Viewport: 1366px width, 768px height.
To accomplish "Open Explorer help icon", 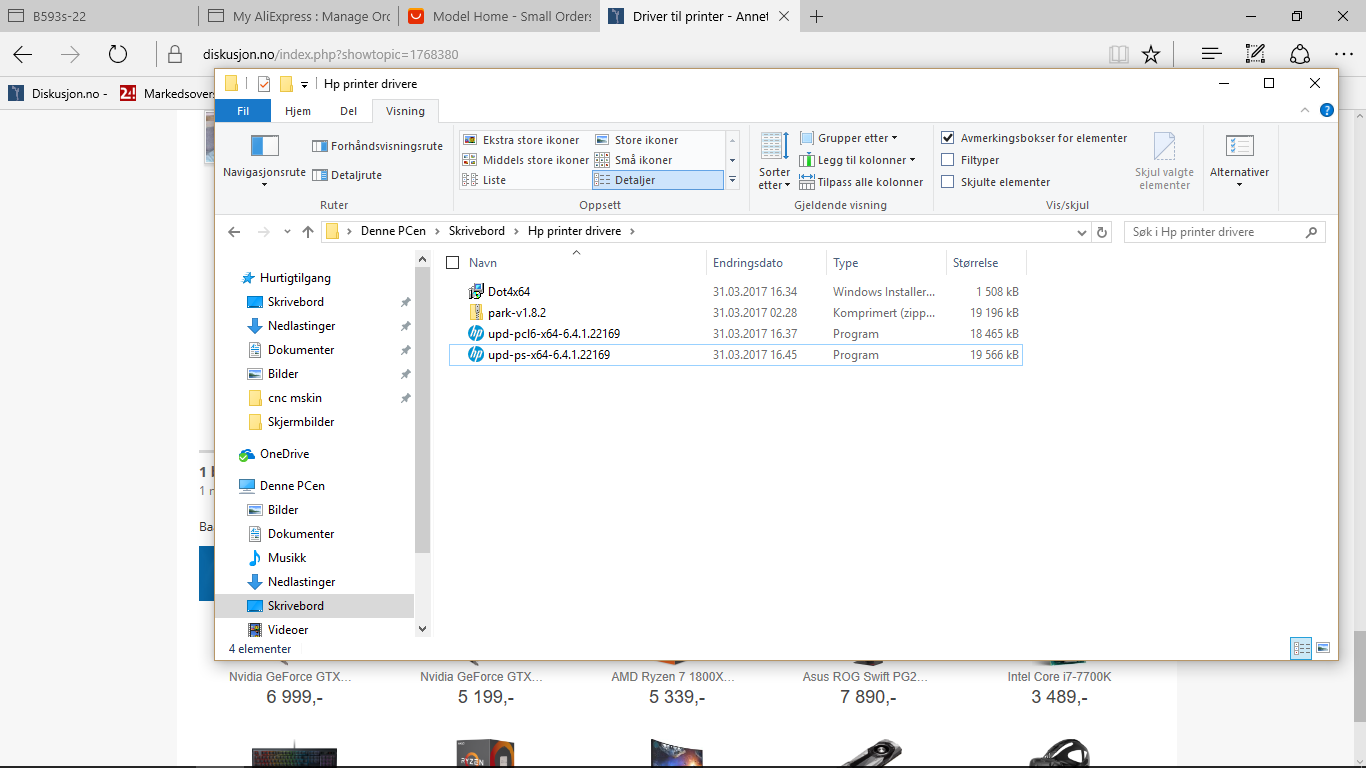I will coord(1326,110).
